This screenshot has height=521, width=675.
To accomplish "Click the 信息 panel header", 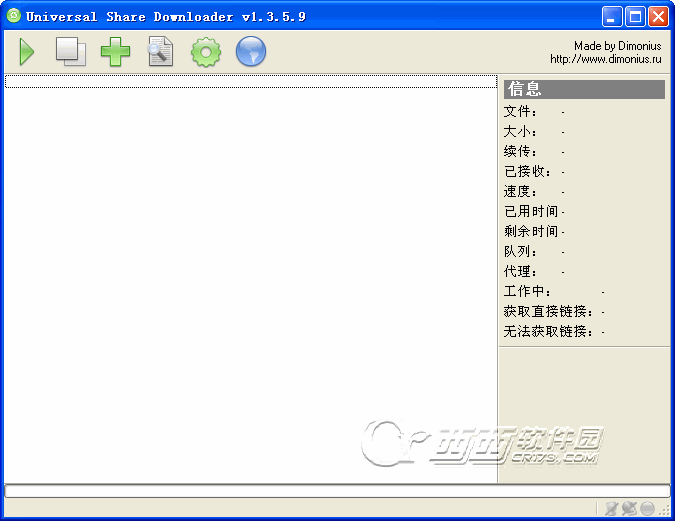I will pyautogui.click(x=584, y=89).
